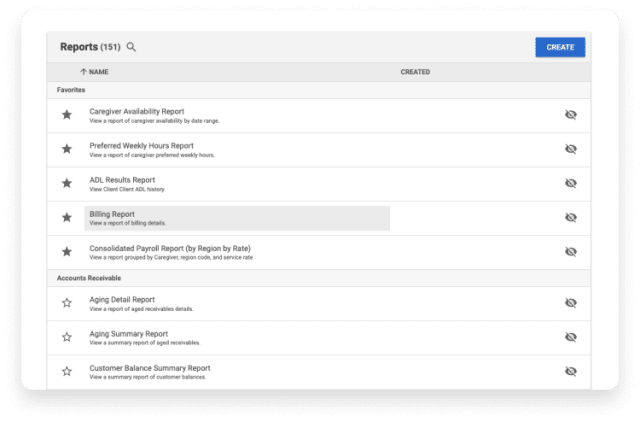Unstar the Preferred Weekly Hours Report
The width and height of the screenshot is (640, 422).
point(67,149)
